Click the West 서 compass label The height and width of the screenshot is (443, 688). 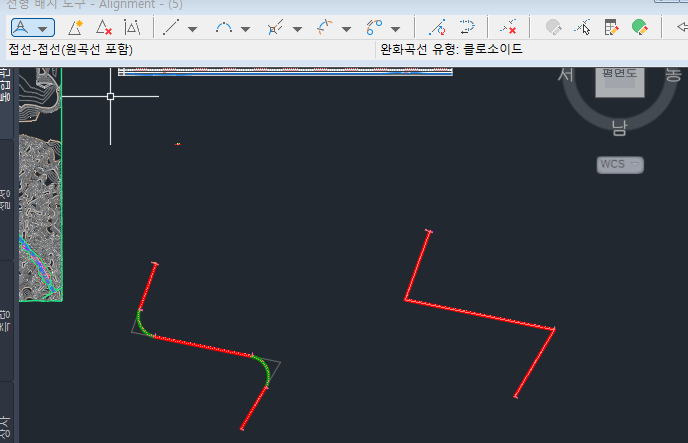point(564,75)
